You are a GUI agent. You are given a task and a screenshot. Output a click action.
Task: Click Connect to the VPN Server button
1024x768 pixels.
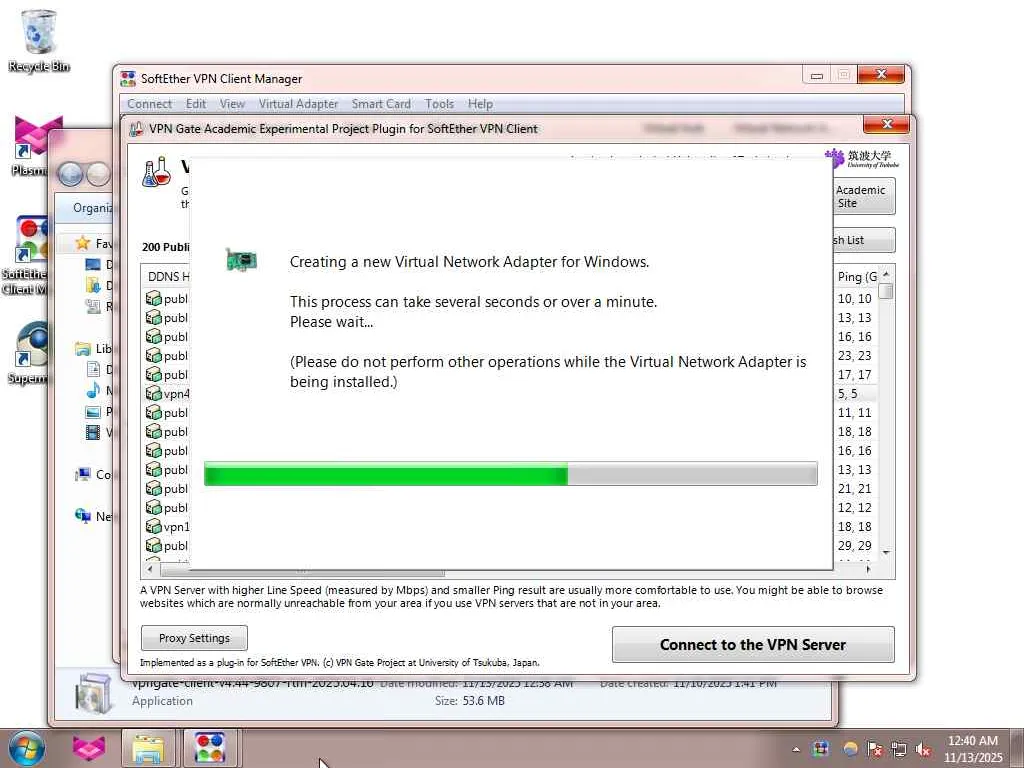tap(753, 645)
